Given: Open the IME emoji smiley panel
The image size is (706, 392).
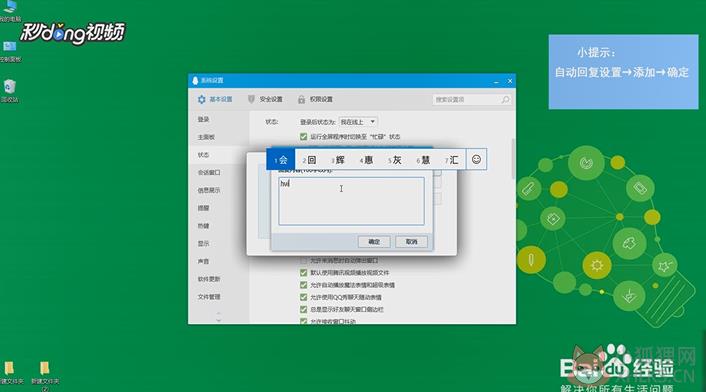Looking at the screenshot, I should click(x=476, y=159).
